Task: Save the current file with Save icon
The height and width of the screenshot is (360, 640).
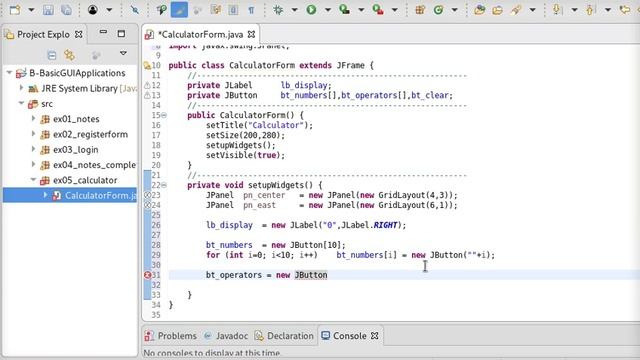Action: [48, 10]
